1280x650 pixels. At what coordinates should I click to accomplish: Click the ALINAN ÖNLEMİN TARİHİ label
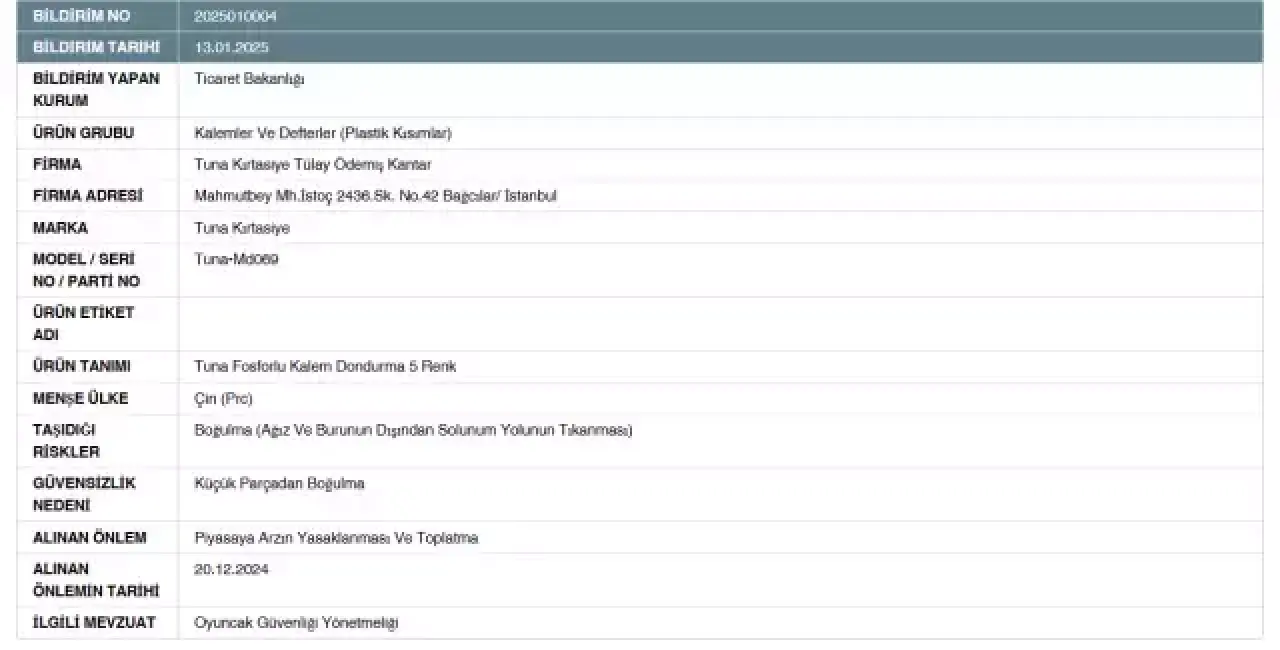pyautogui.click(x=96, y=580)
